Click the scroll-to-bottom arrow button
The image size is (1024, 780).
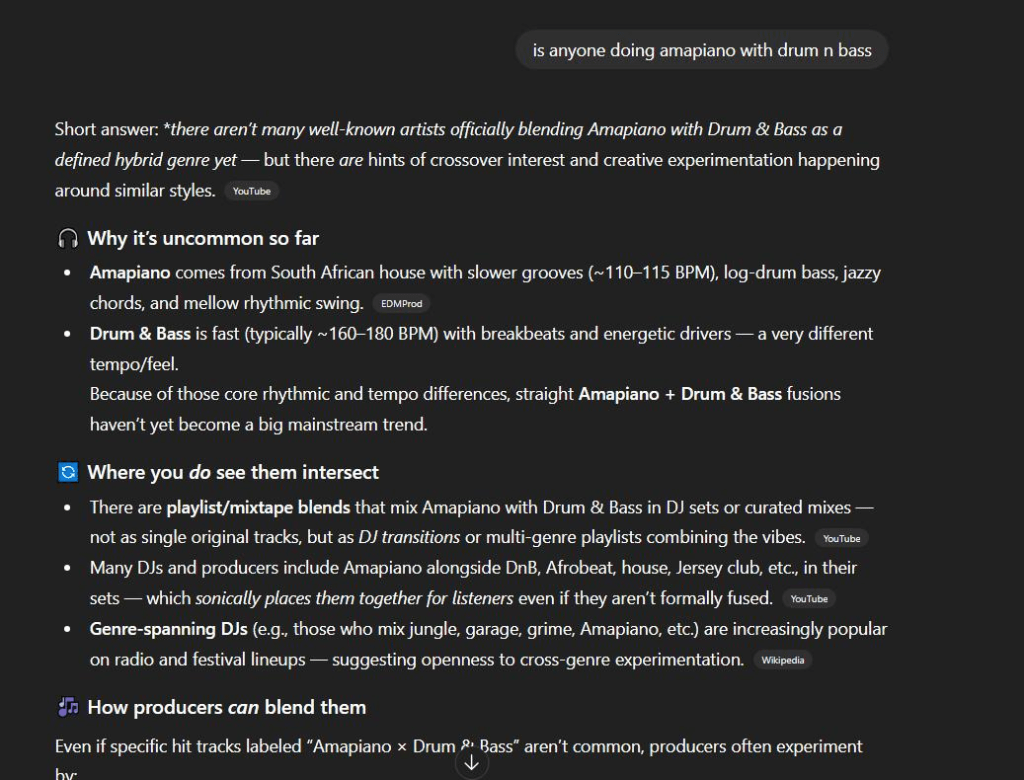click(472, 763)
